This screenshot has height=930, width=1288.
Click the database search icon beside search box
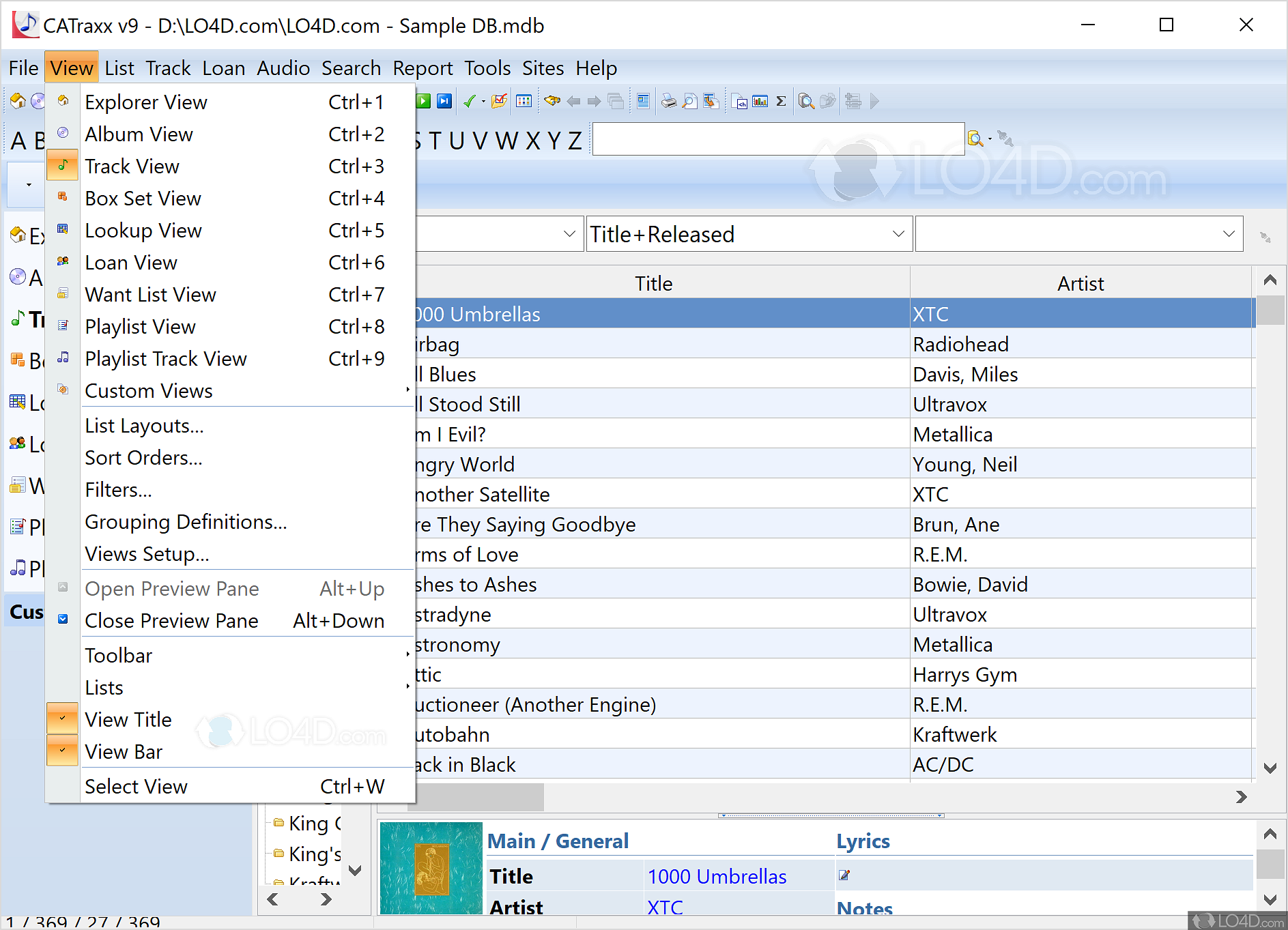[x=975, y=139]
